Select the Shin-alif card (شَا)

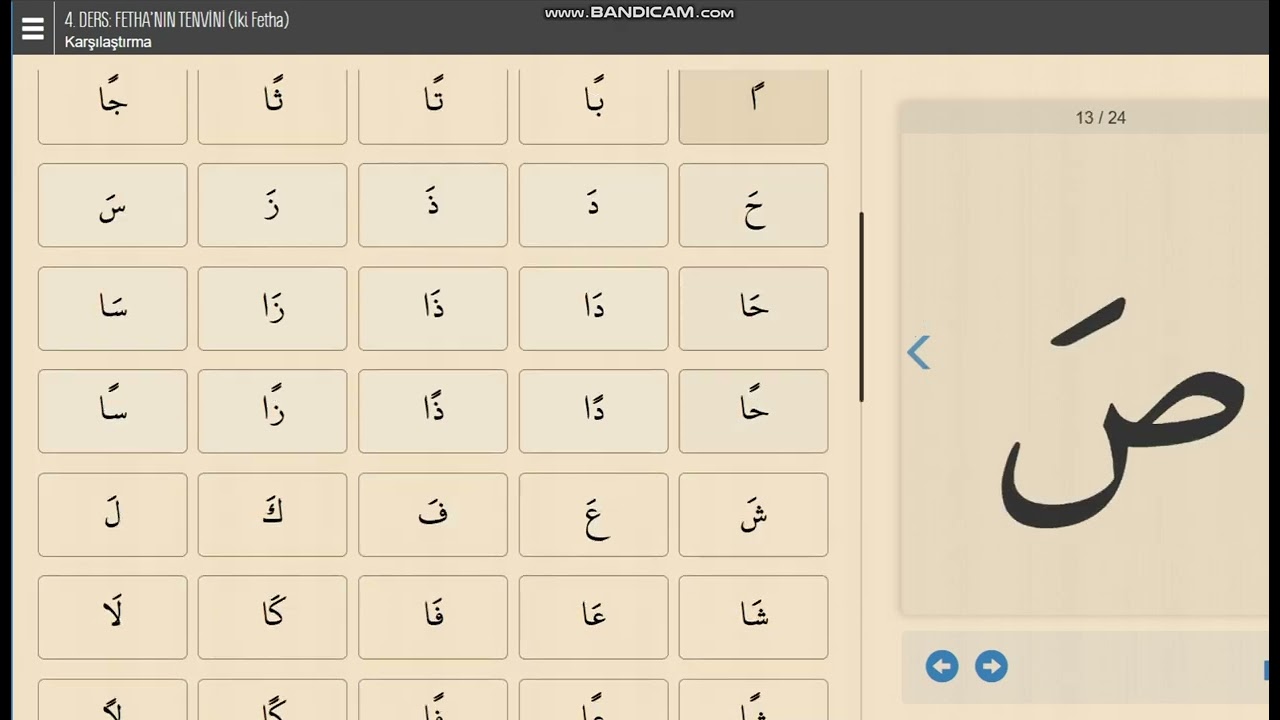753,617
